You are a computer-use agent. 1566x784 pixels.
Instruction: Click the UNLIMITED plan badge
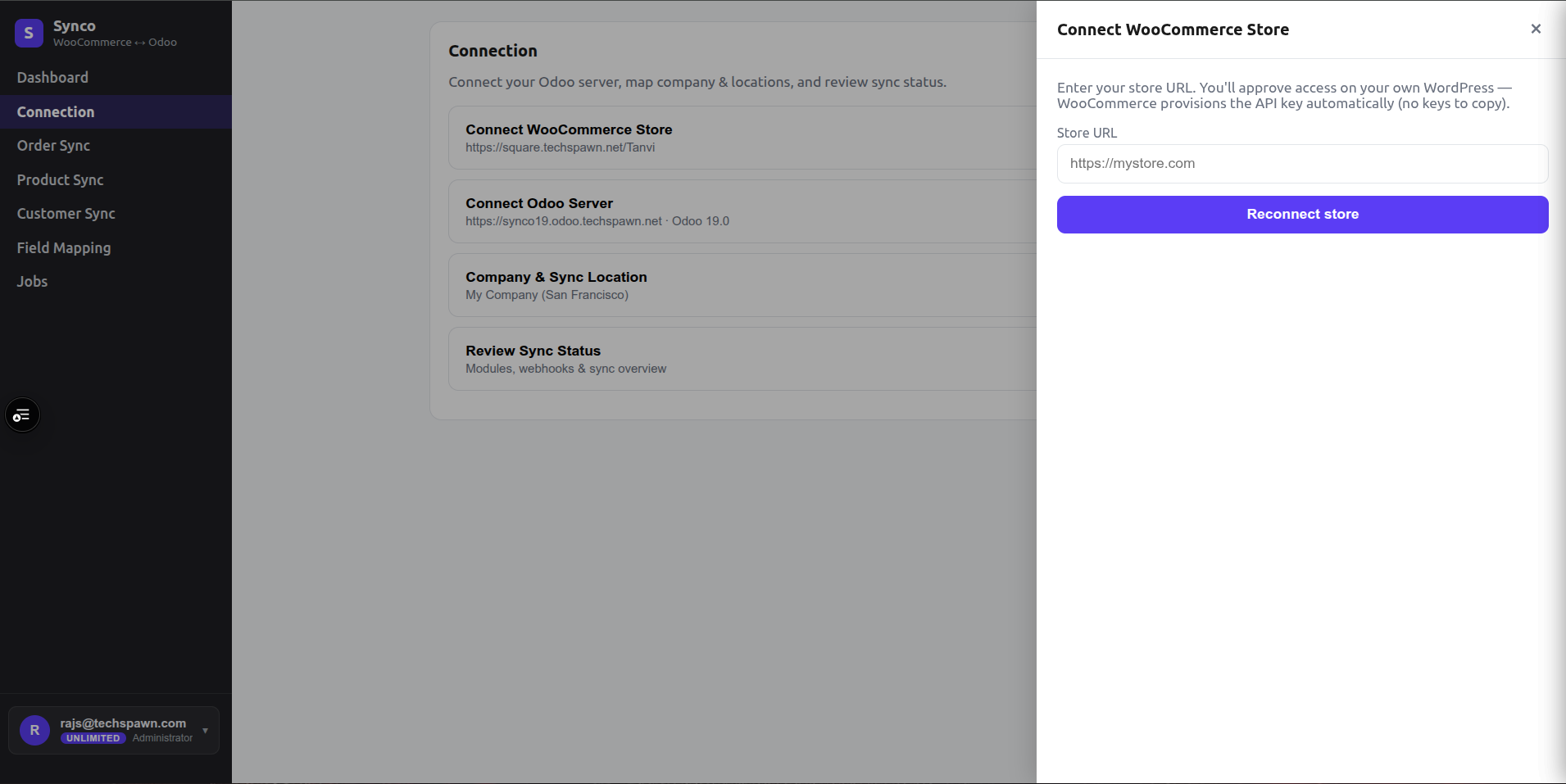pos(93,738)
